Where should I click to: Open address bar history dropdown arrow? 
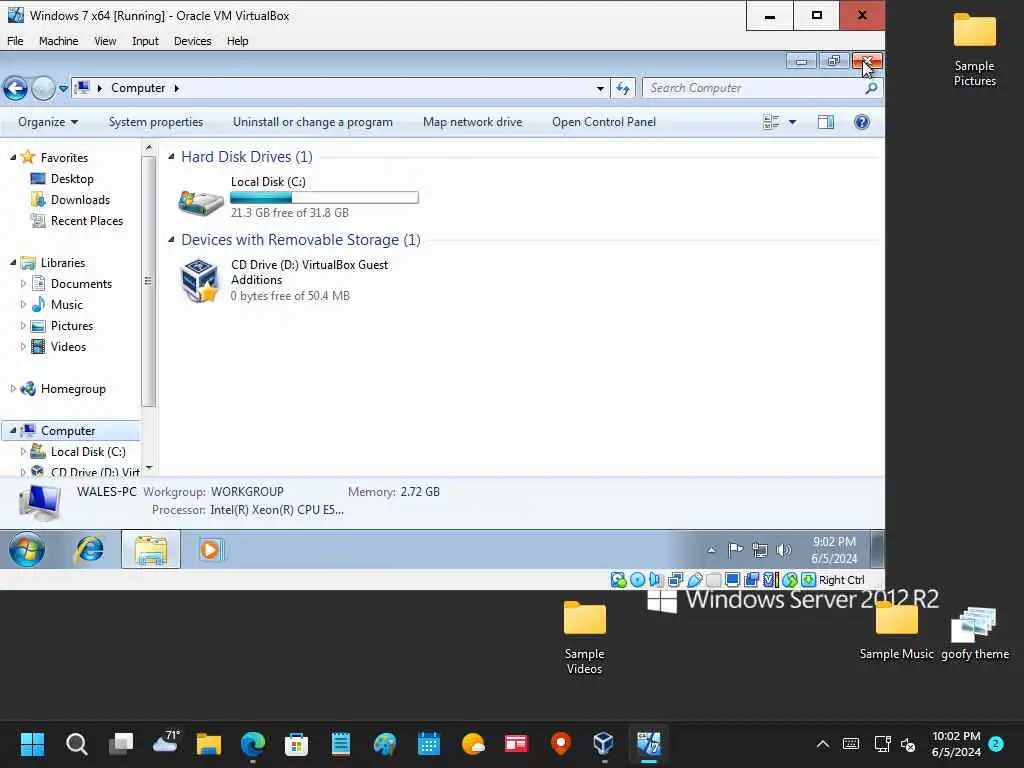[600, 88]
